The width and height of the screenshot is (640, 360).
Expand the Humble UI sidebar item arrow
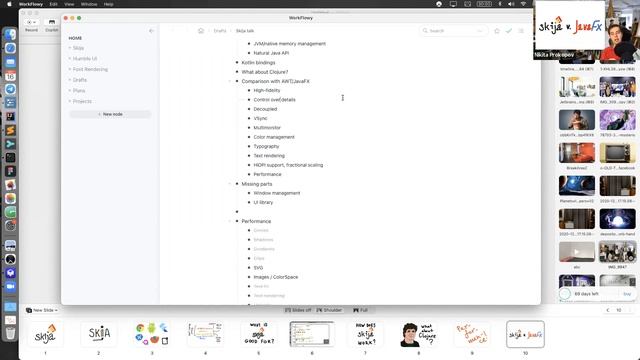click(70, 59)
